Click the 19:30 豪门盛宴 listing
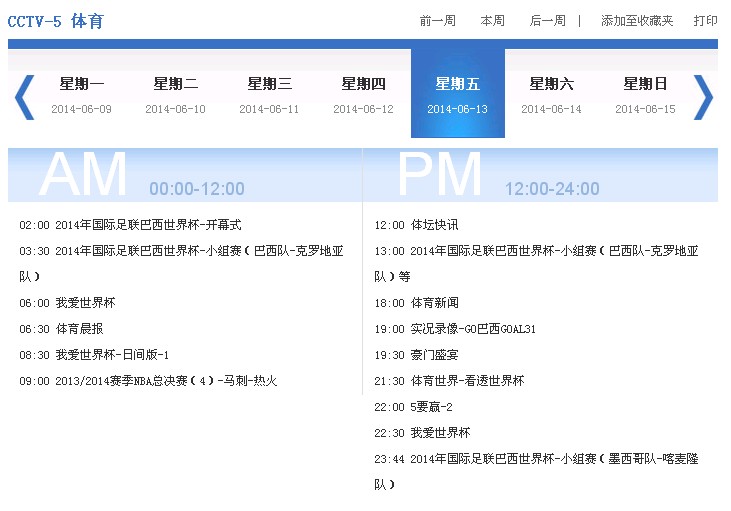 tap(416, 355)
